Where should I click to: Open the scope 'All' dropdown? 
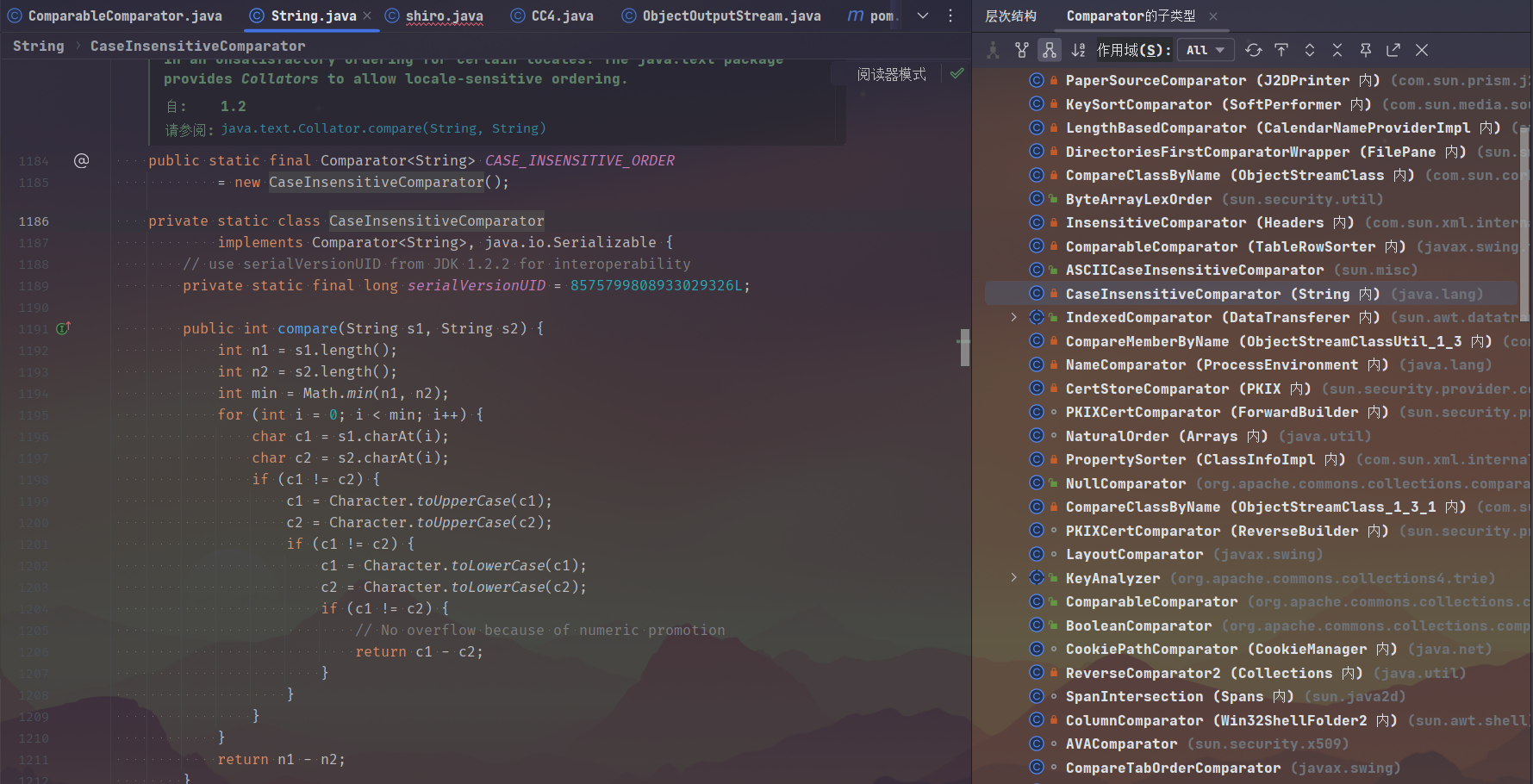click(1205, 50)
